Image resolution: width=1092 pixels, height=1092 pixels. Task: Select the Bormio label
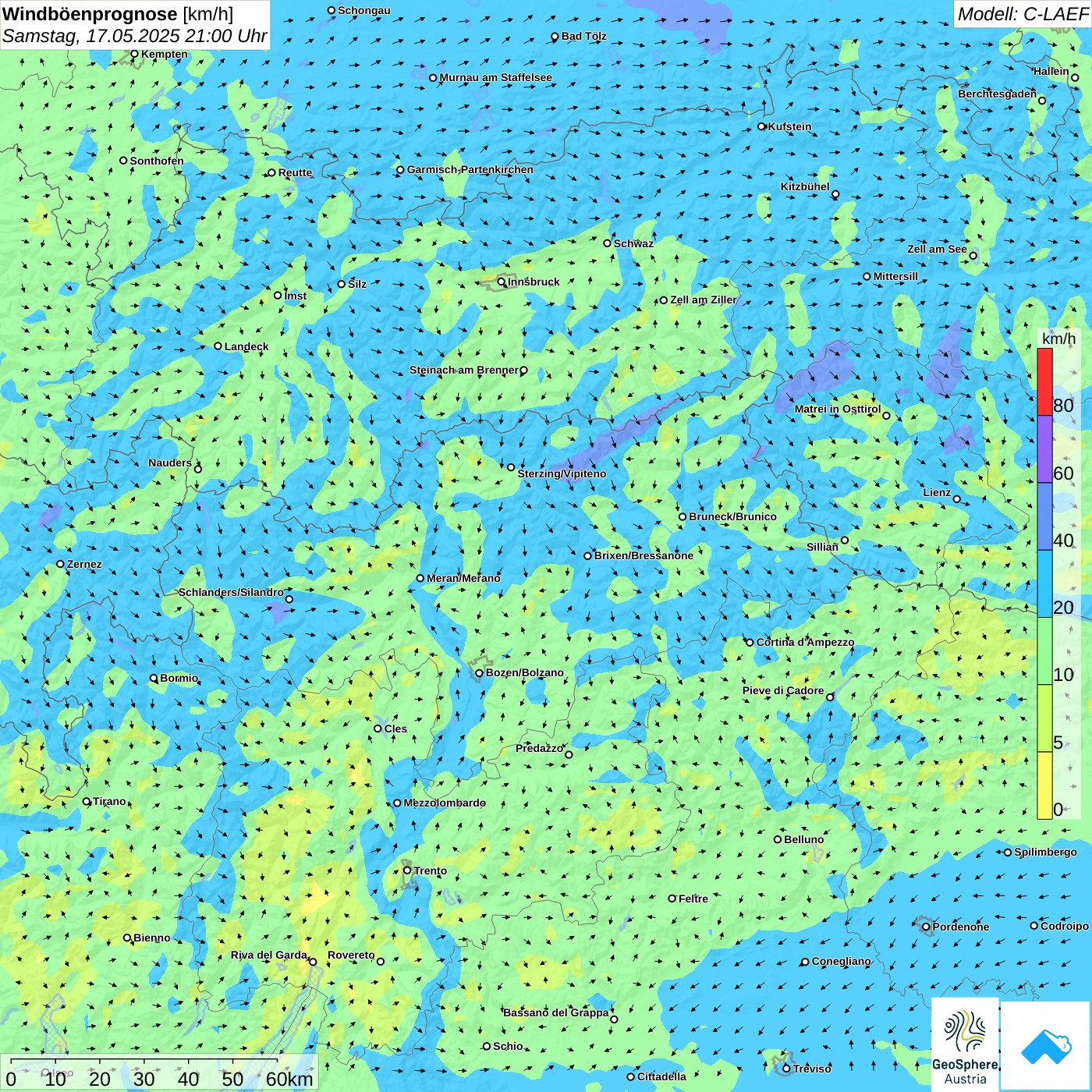[x=179, y=678]
